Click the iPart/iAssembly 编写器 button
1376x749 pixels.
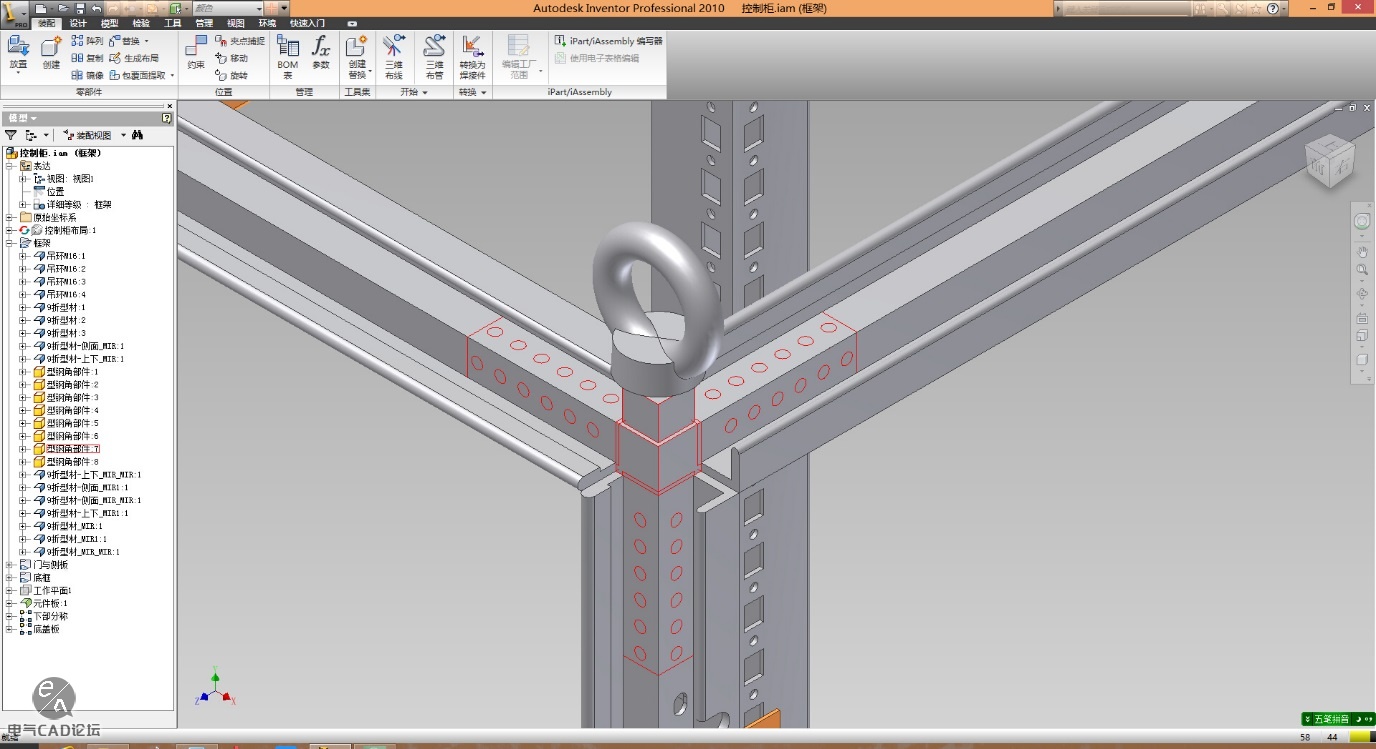point(609,41)
